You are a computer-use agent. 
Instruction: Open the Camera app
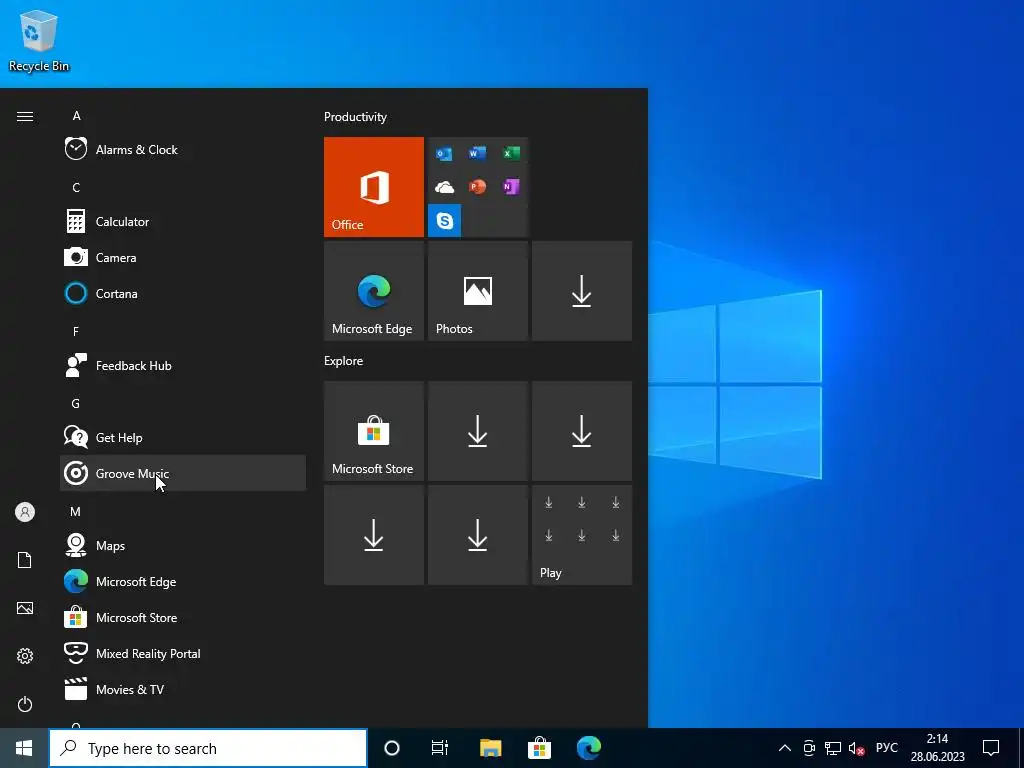point(183,257)
